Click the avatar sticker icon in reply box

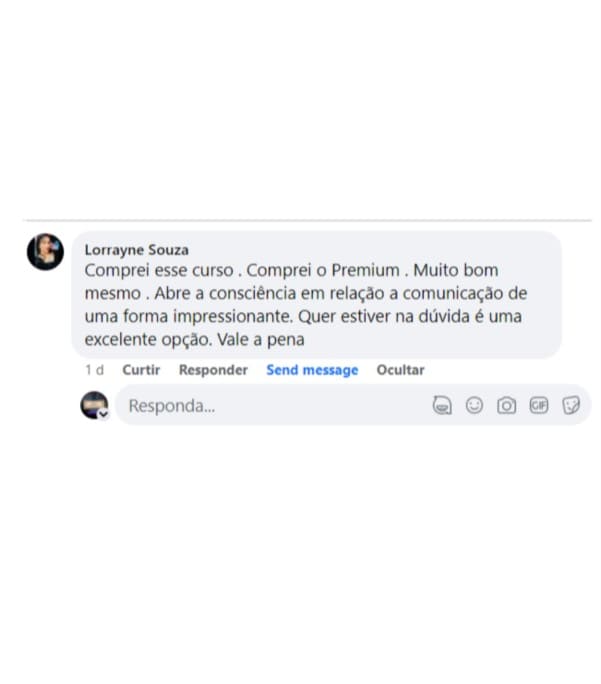click(x=442, y=405)
